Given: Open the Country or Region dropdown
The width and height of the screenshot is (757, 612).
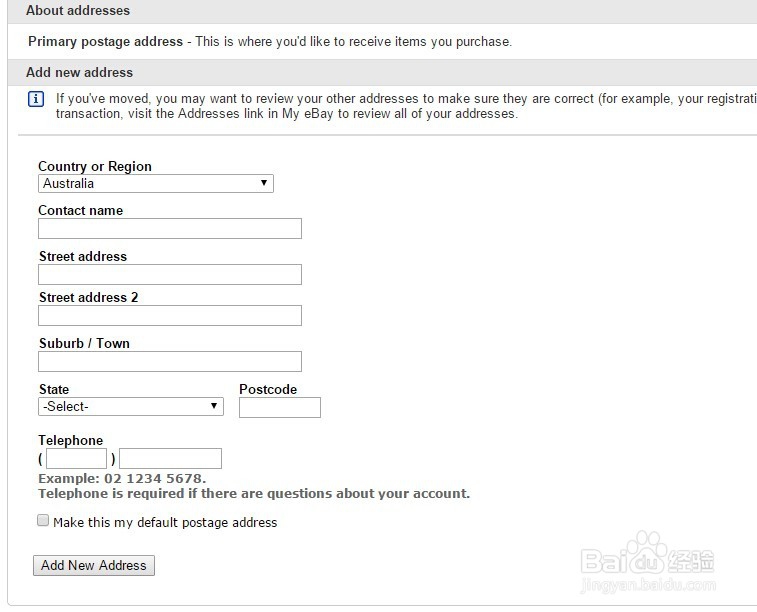Looking at the screenshot, I should [155, 184].
